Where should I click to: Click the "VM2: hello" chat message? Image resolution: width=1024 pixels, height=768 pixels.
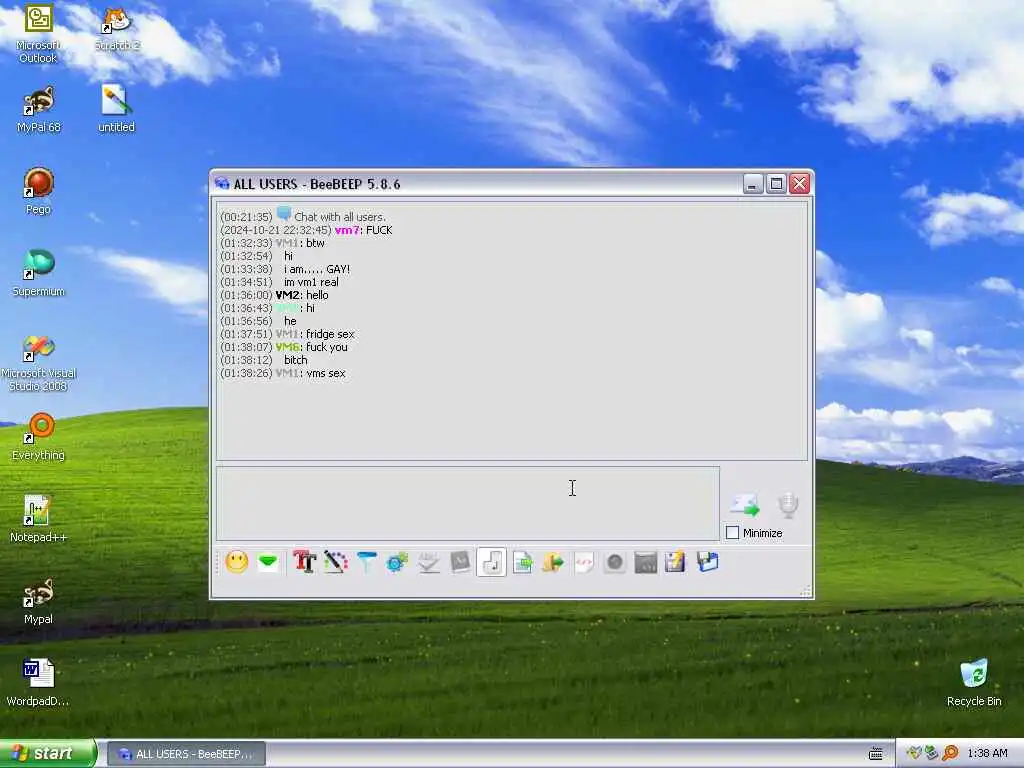(x=302, y=295)
